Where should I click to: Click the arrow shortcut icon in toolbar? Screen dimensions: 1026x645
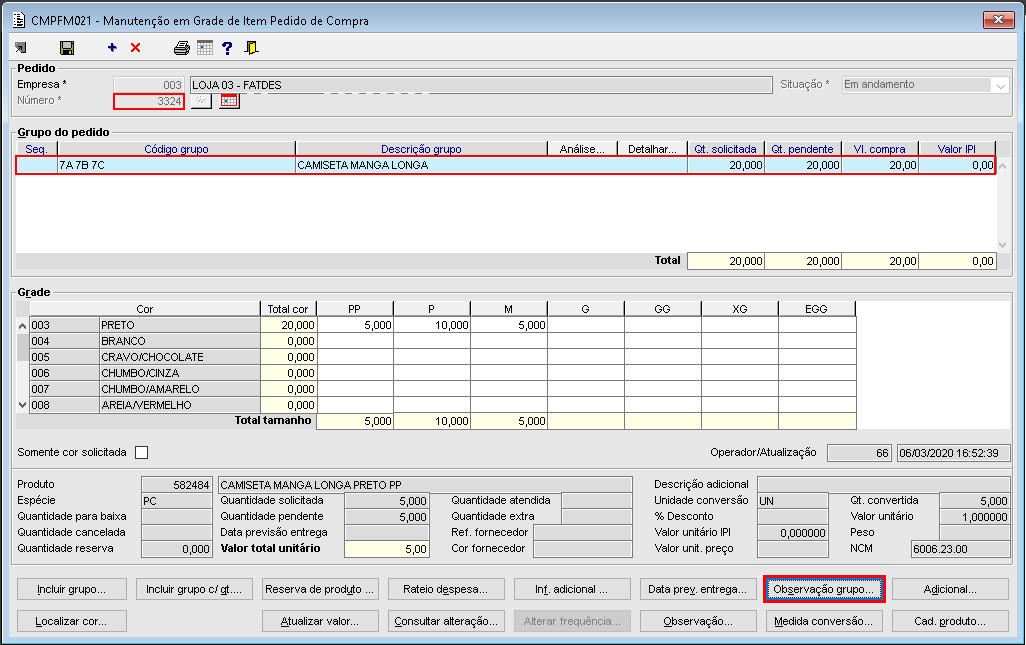[x=21, y=47]
